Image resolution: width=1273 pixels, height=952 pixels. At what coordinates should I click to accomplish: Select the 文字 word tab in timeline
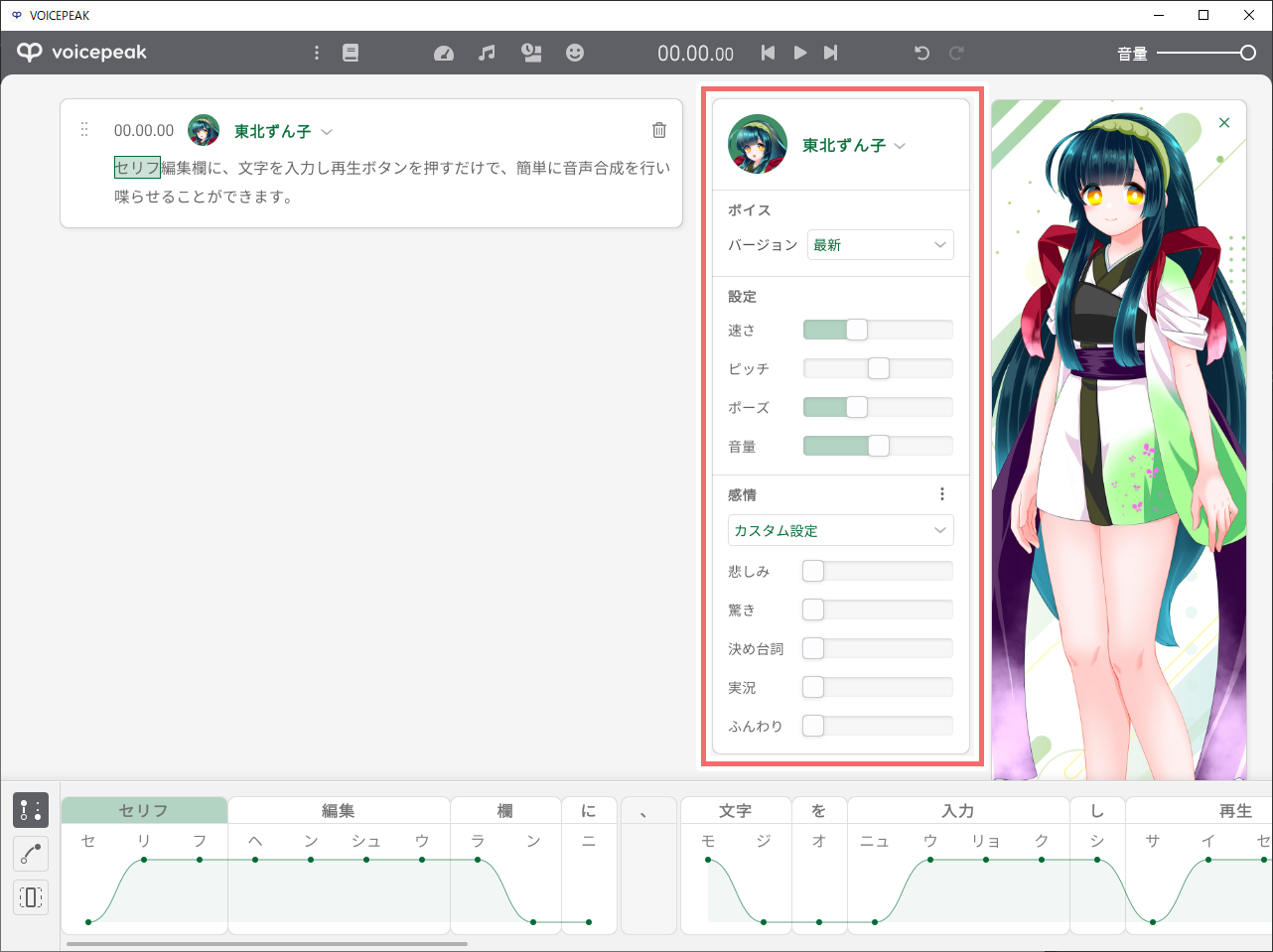736,810
